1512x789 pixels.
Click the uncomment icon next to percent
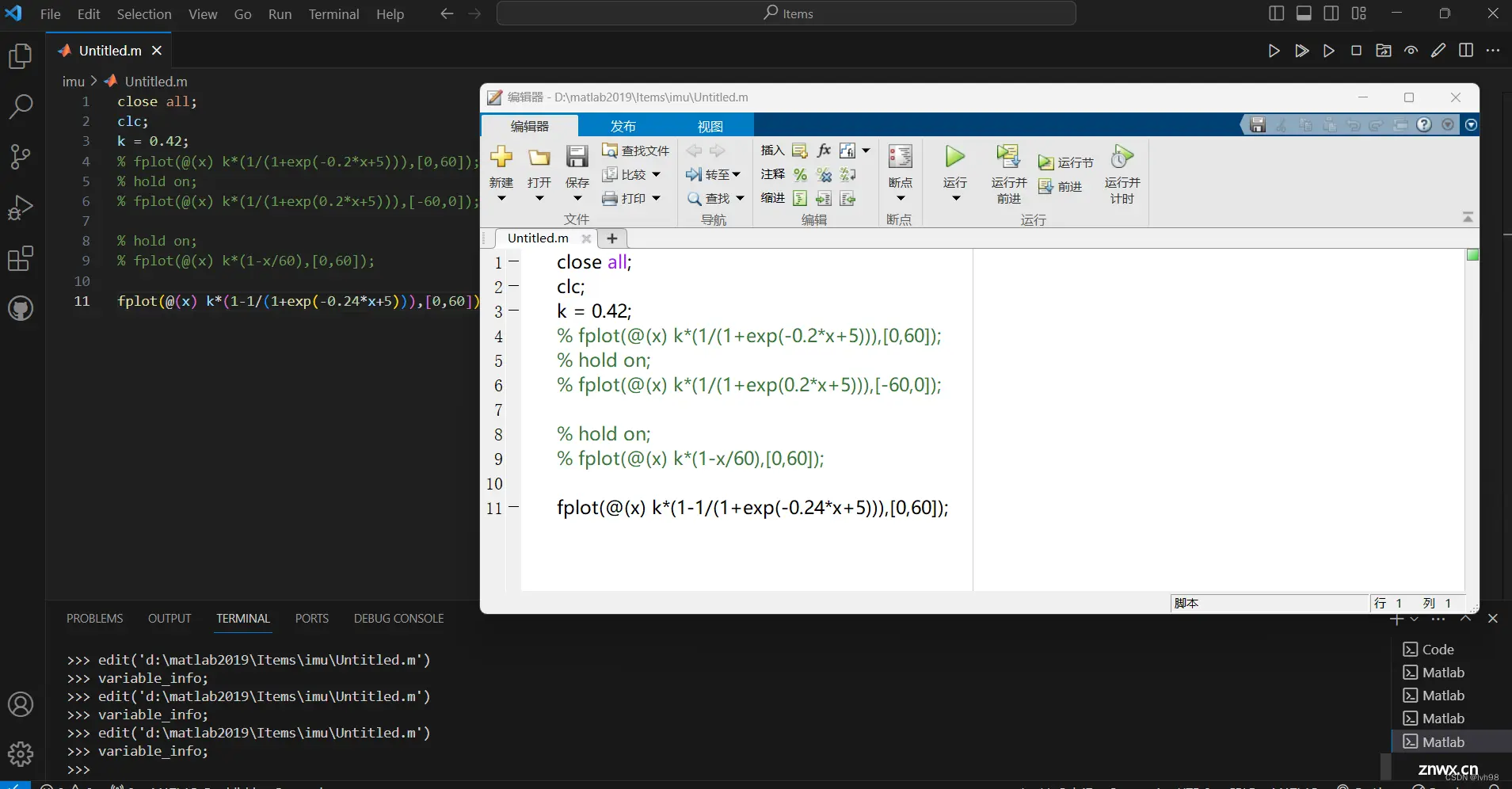point(824,174)
